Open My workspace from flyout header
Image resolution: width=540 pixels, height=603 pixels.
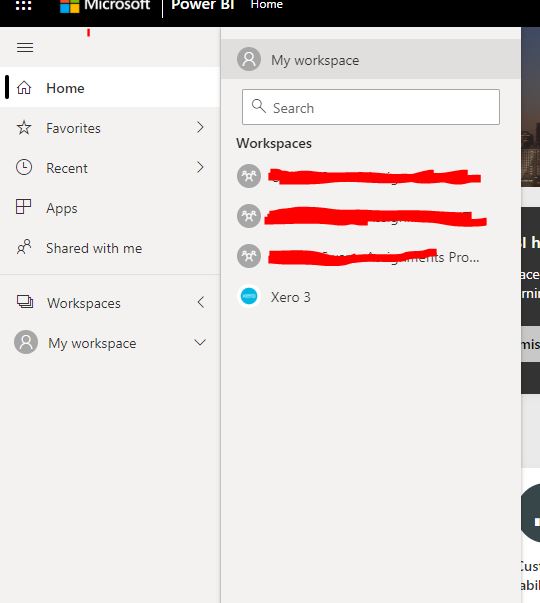(x=371, y=59)
